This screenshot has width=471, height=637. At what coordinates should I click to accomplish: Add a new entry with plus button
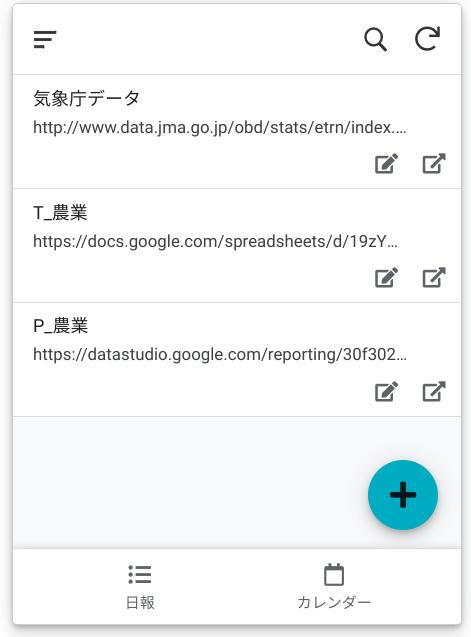click(403, 495)
